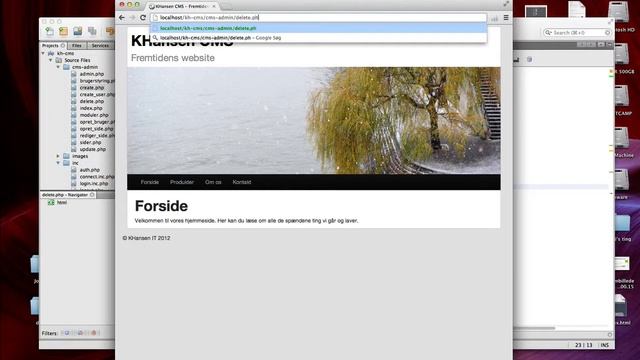Choose the Google Søg search suggestion
Viewport: 640px width, 360px height.
tap(318, 38)
